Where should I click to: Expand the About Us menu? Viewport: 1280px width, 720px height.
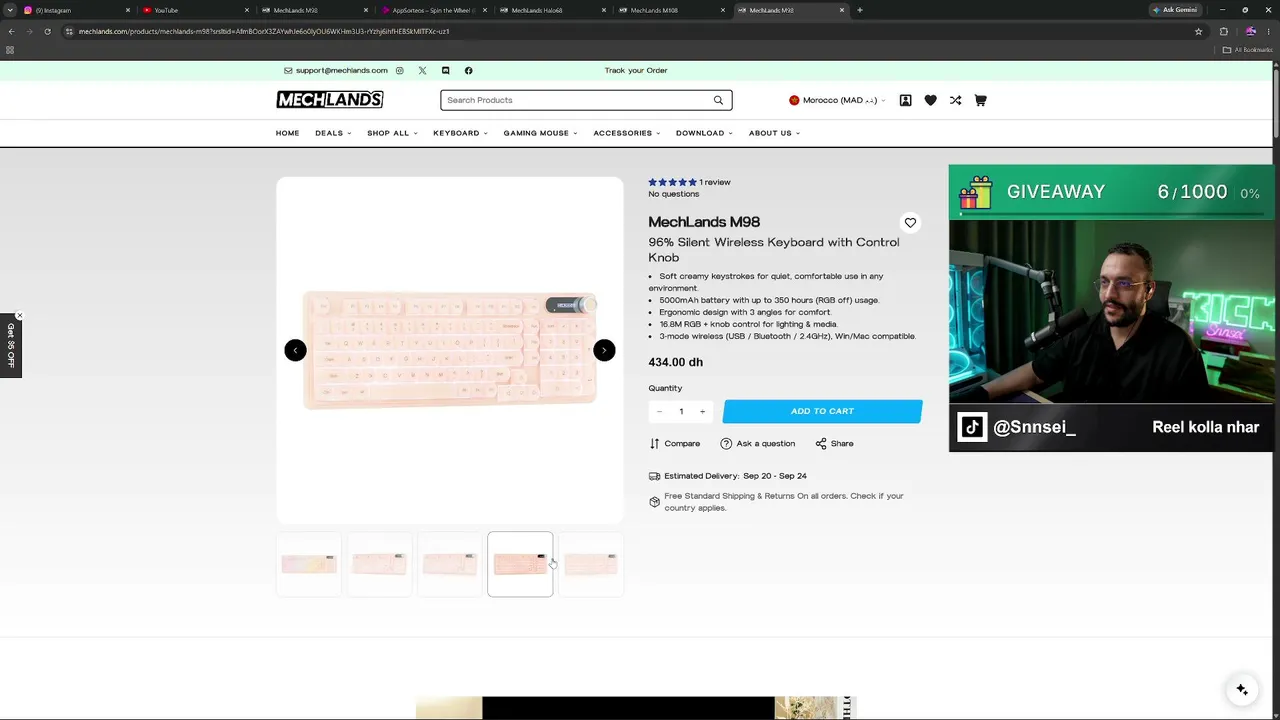(774, 133)
